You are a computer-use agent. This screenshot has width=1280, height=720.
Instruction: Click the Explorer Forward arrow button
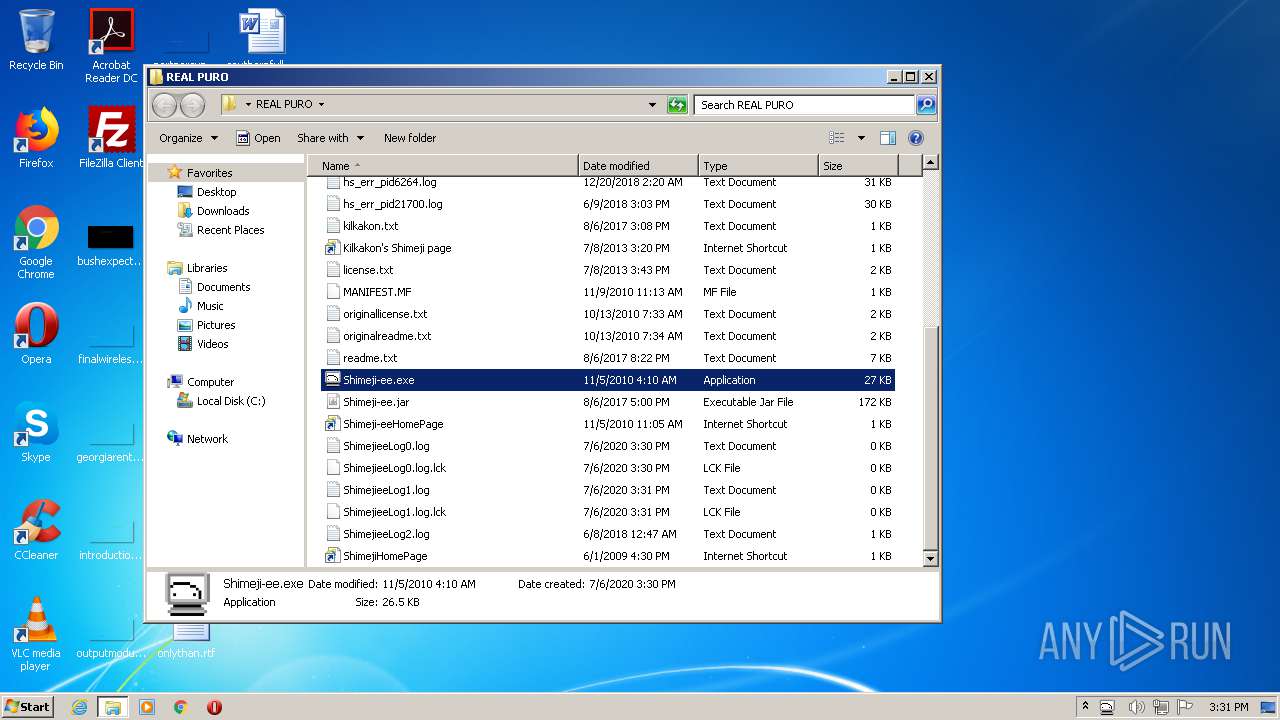pyautogui.click(x=192, y=104)
